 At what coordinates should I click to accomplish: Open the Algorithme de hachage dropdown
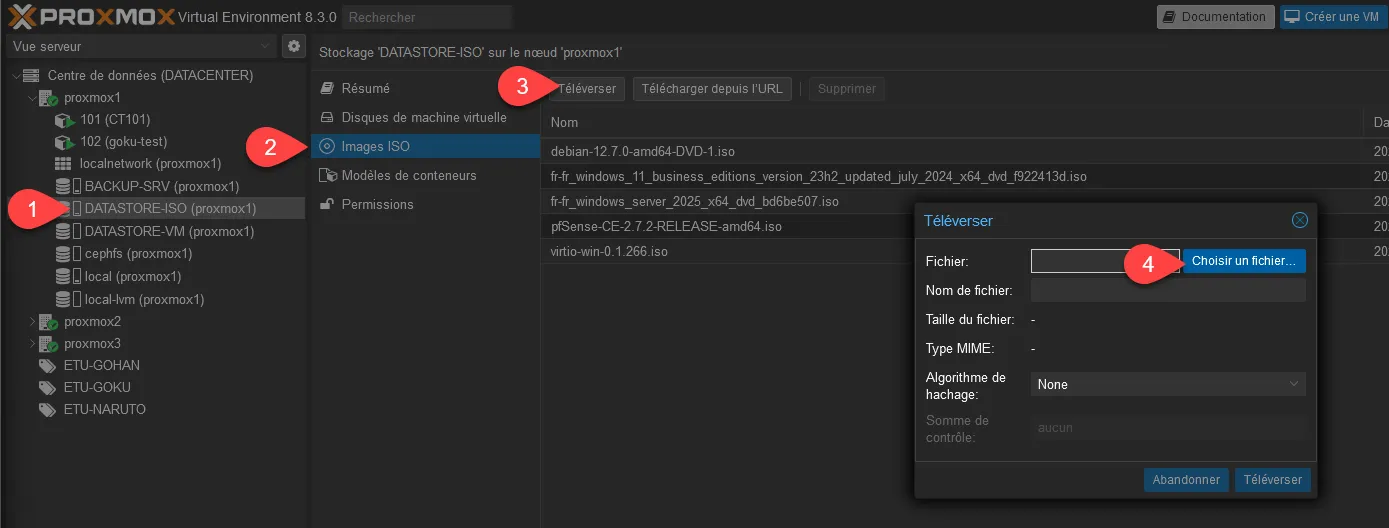tap(1167, 384)
